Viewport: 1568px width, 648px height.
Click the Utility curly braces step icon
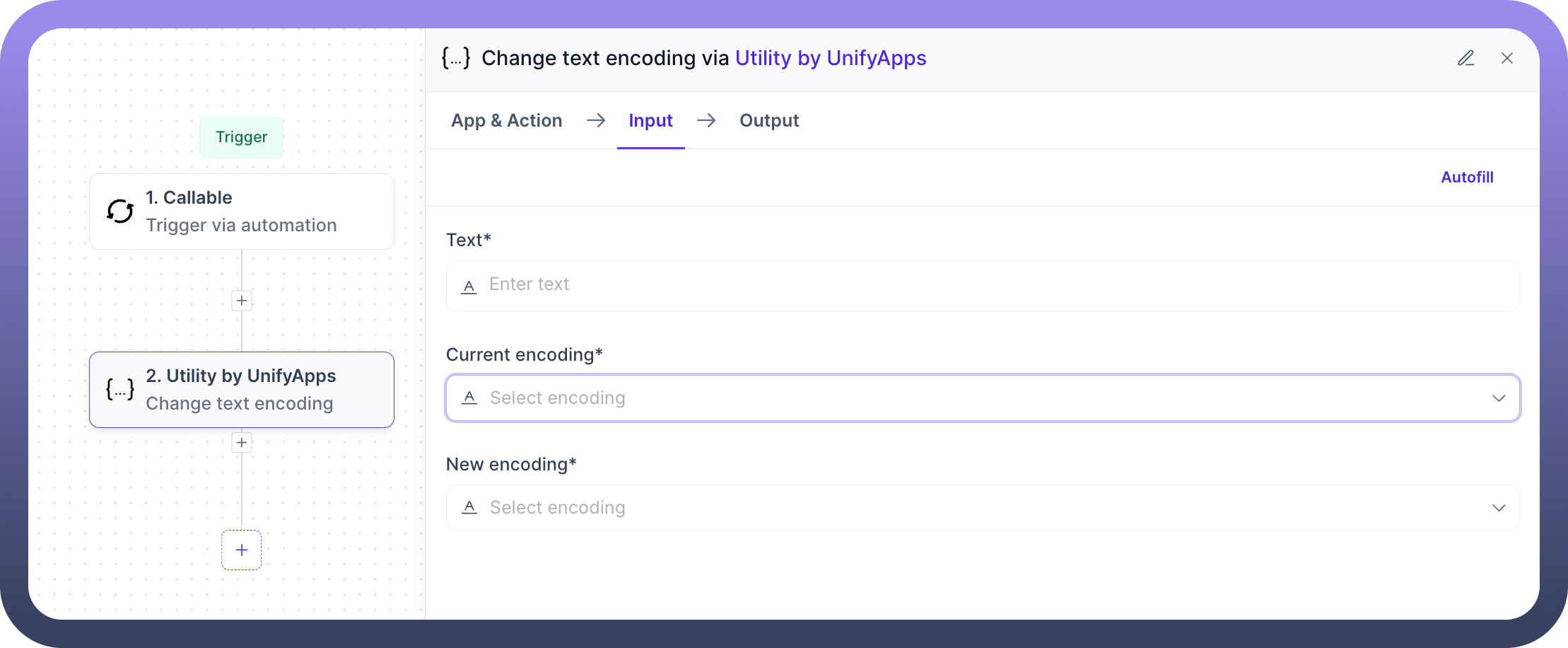click(120, 389)
